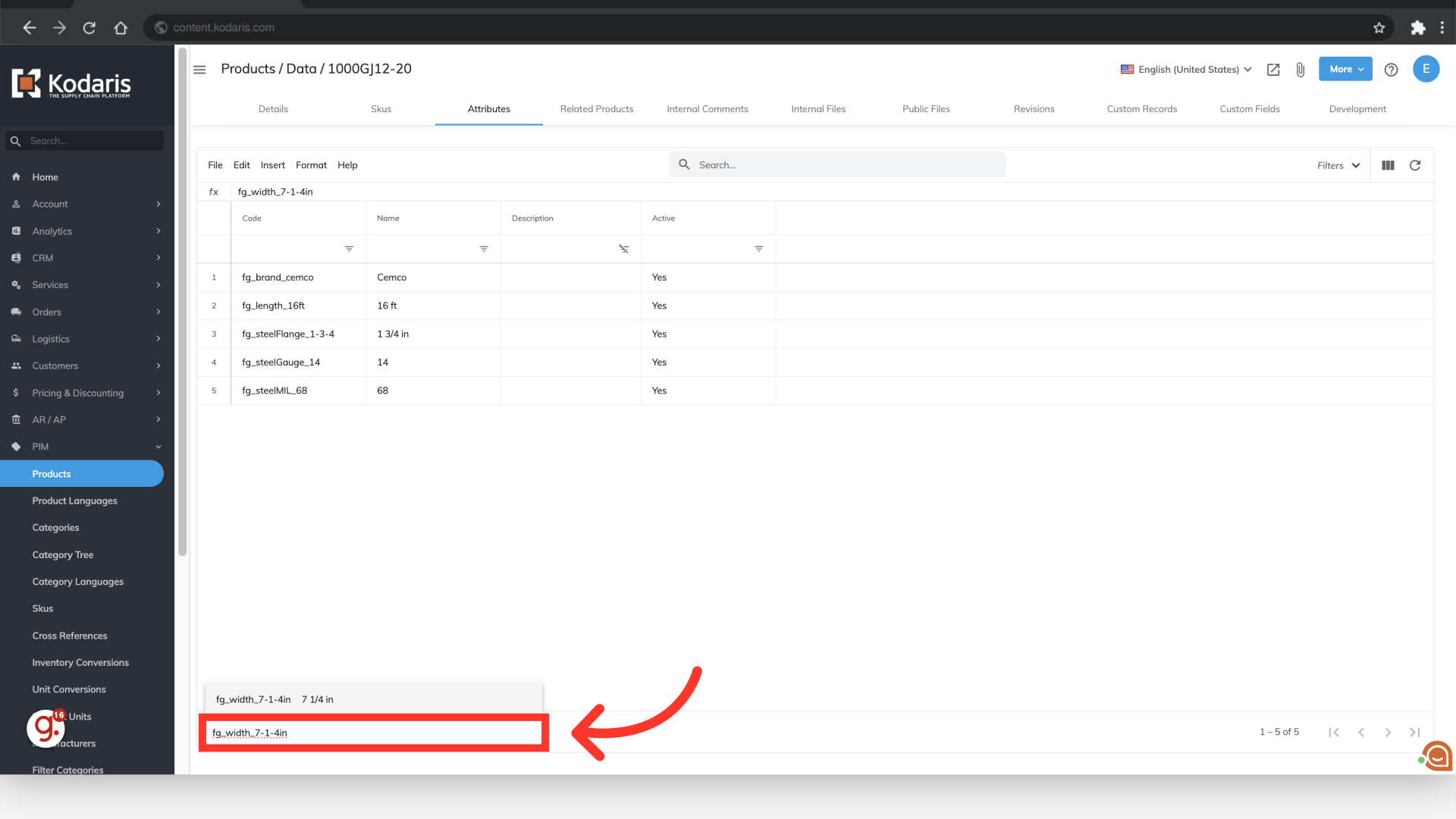This screenshot has height=819, width=1456.
Task: Open product in new window icon
Action: coord(1273,70)
